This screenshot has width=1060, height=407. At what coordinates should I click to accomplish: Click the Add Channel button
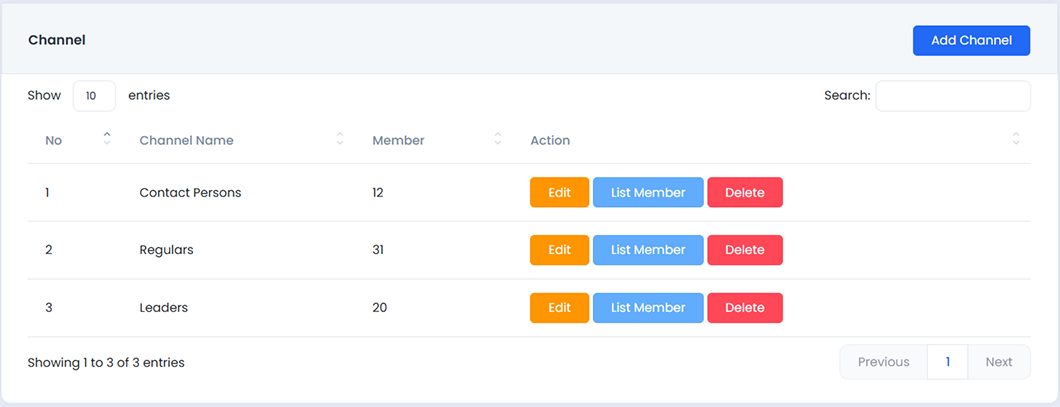(x=970, y=41)
